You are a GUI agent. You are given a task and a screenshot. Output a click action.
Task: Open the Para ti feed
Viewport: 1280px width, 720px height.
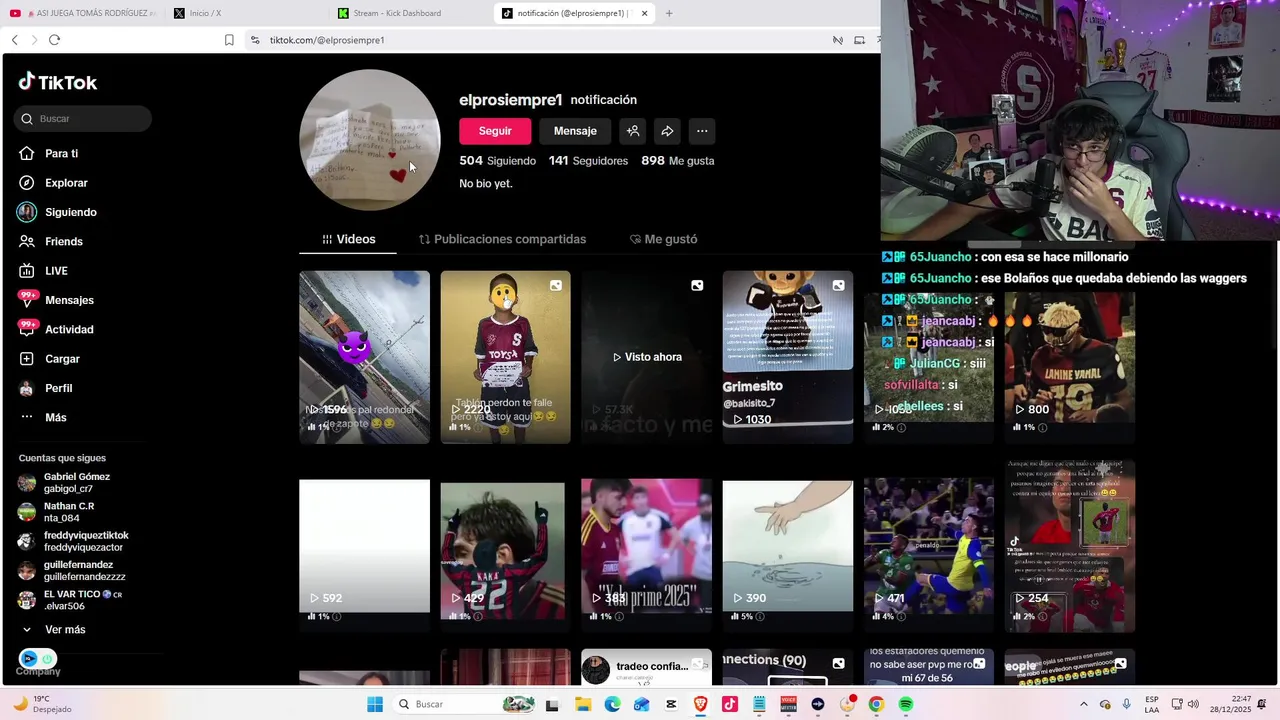click(x=61, y=154)
